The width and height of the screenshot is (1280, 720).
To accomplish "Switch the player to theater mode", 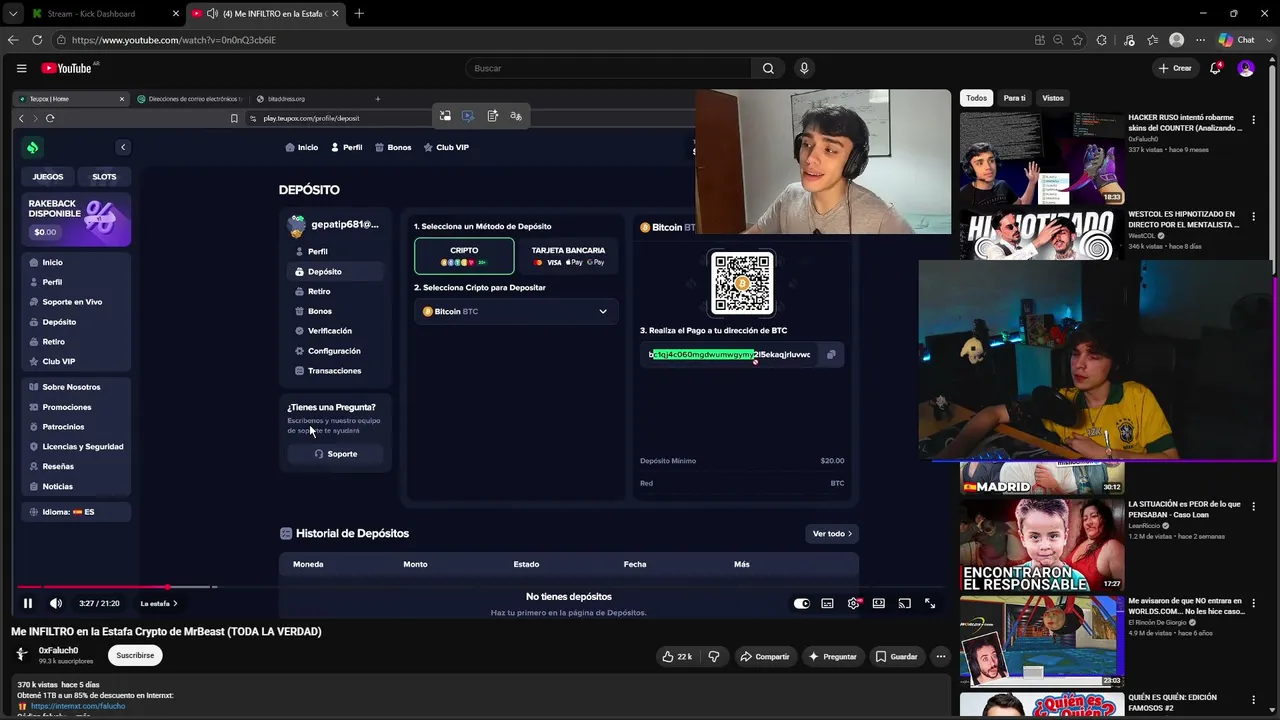I will pyautogui.click(x=878, y=603).
